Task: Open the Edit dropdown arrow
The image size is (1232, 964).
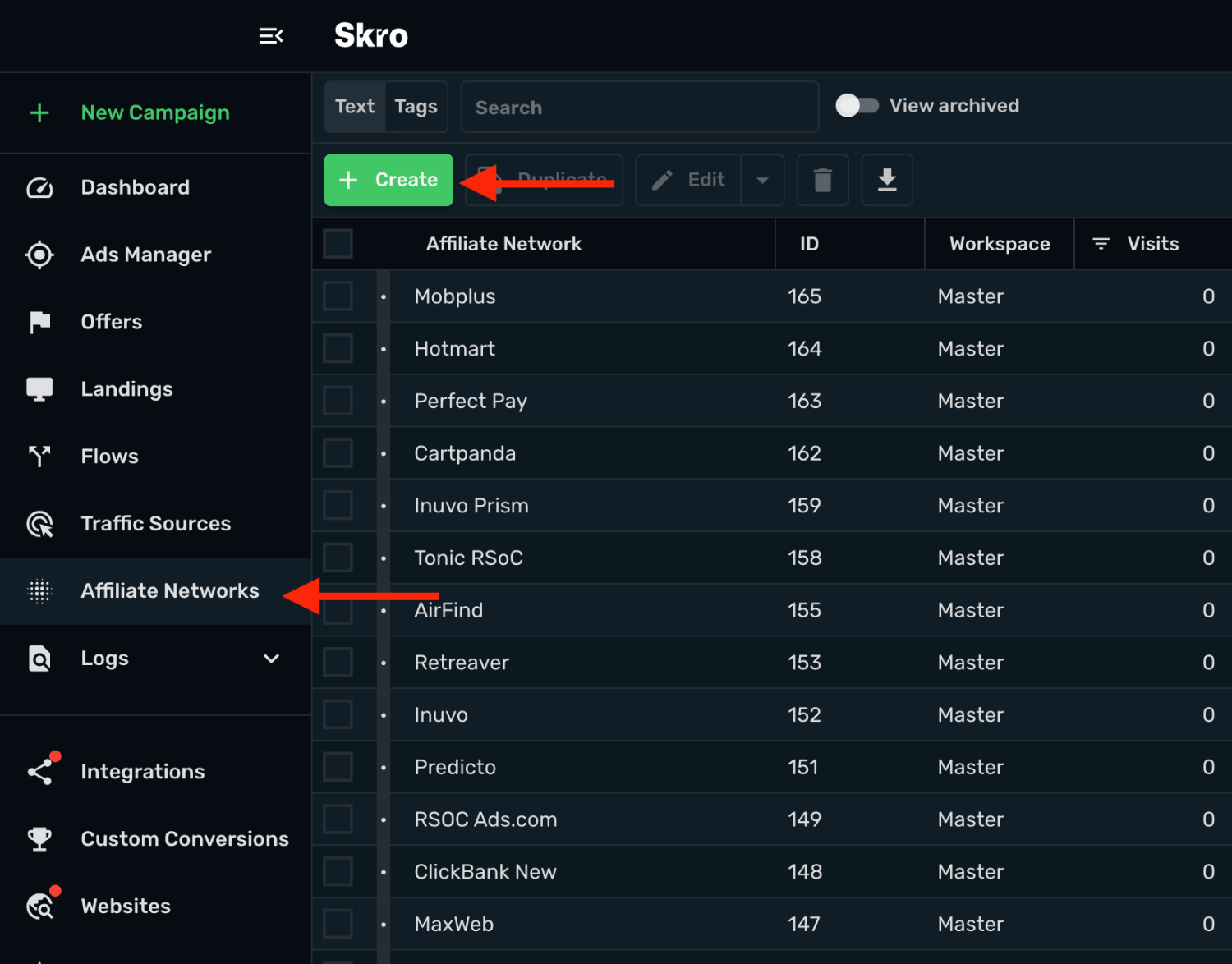Action: 762,180
